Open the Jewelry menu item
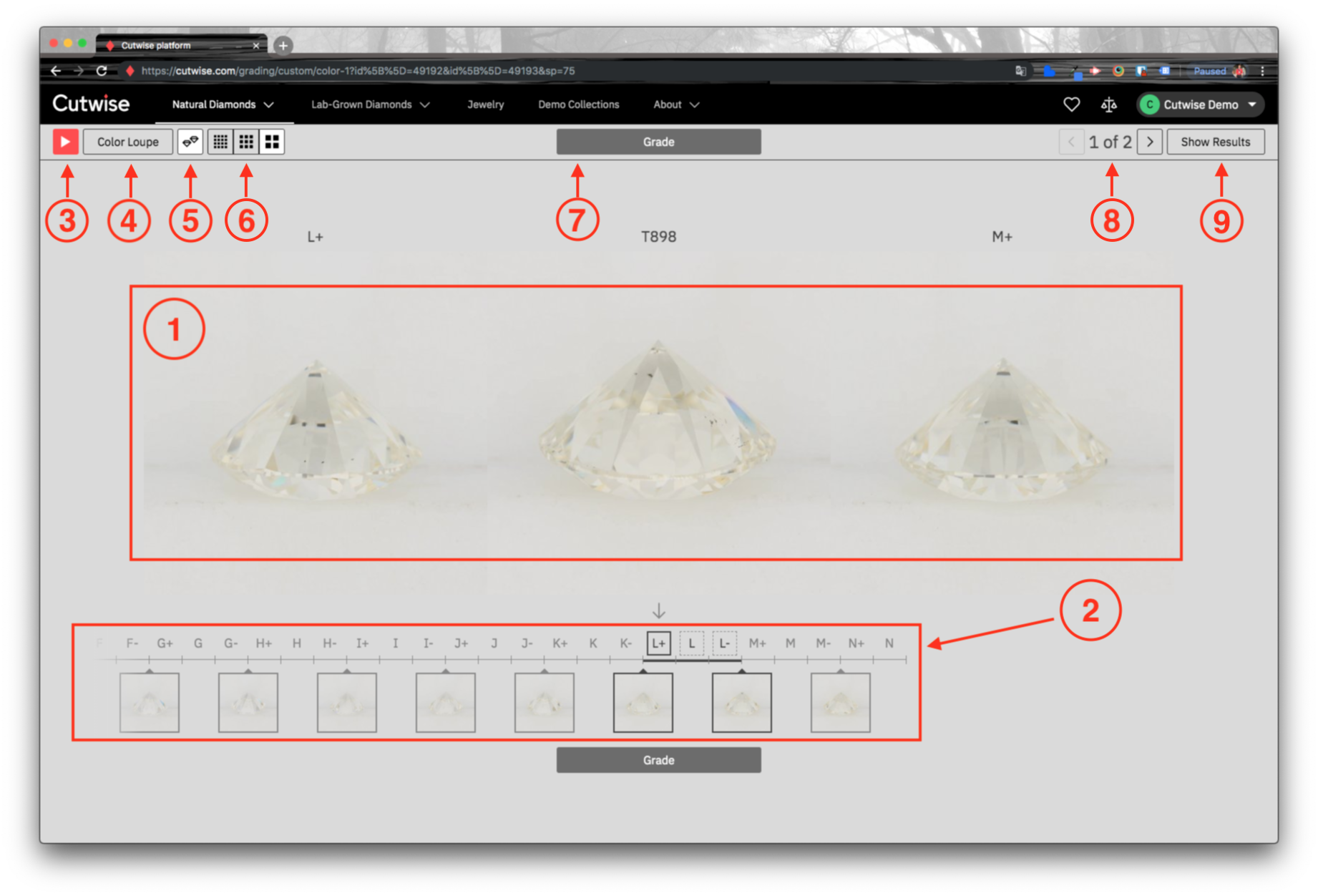This screenshot has width=1318, height=896. click(x=486, y=104)
